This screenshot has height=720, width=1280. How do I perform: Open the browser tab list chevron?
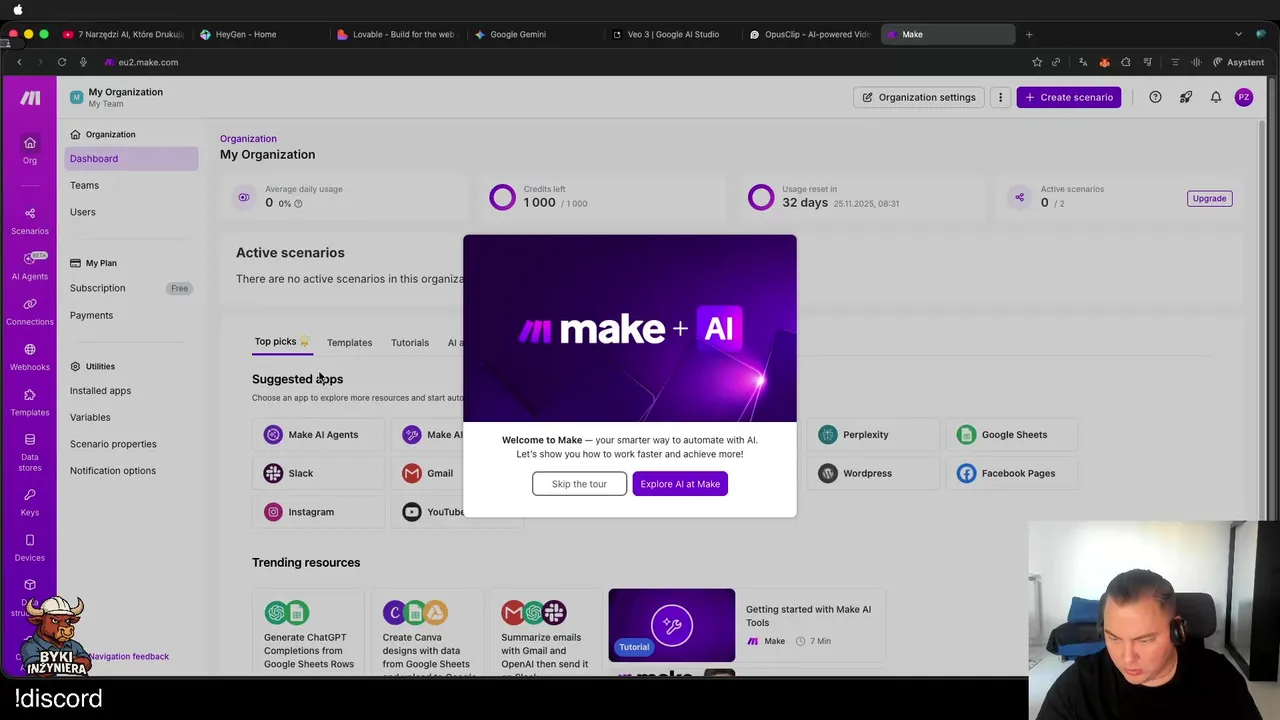point(1238,34)
